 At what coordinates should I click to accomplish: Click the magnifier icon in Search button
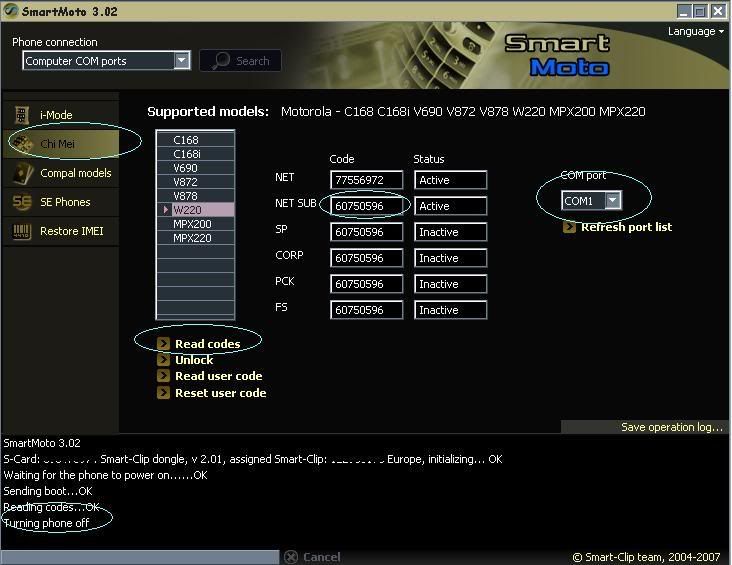coord(221,61)
